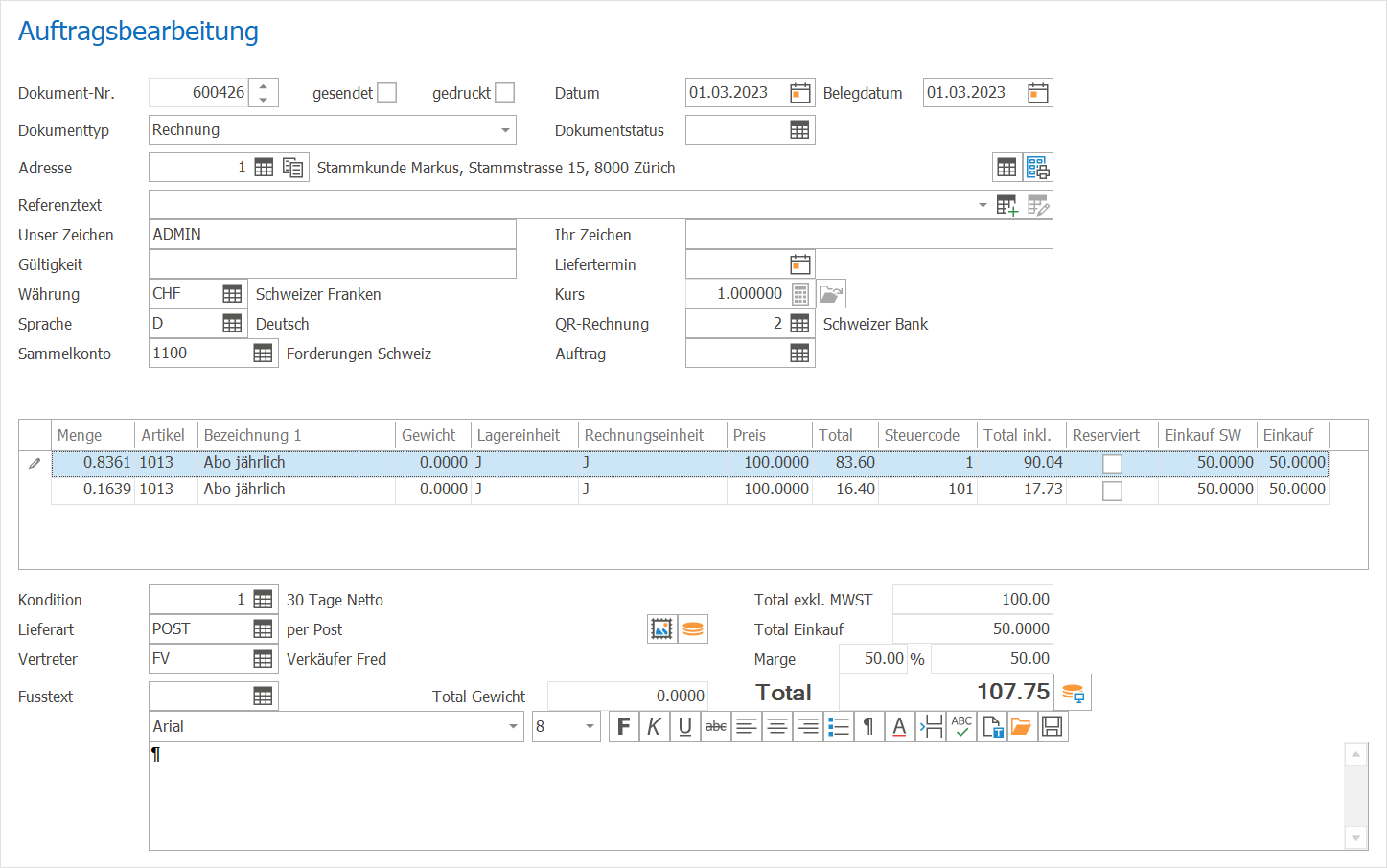The image size is (1388, 868).
Task: Open the Kurs calculator icon
Action: click(x=800, y=294)
